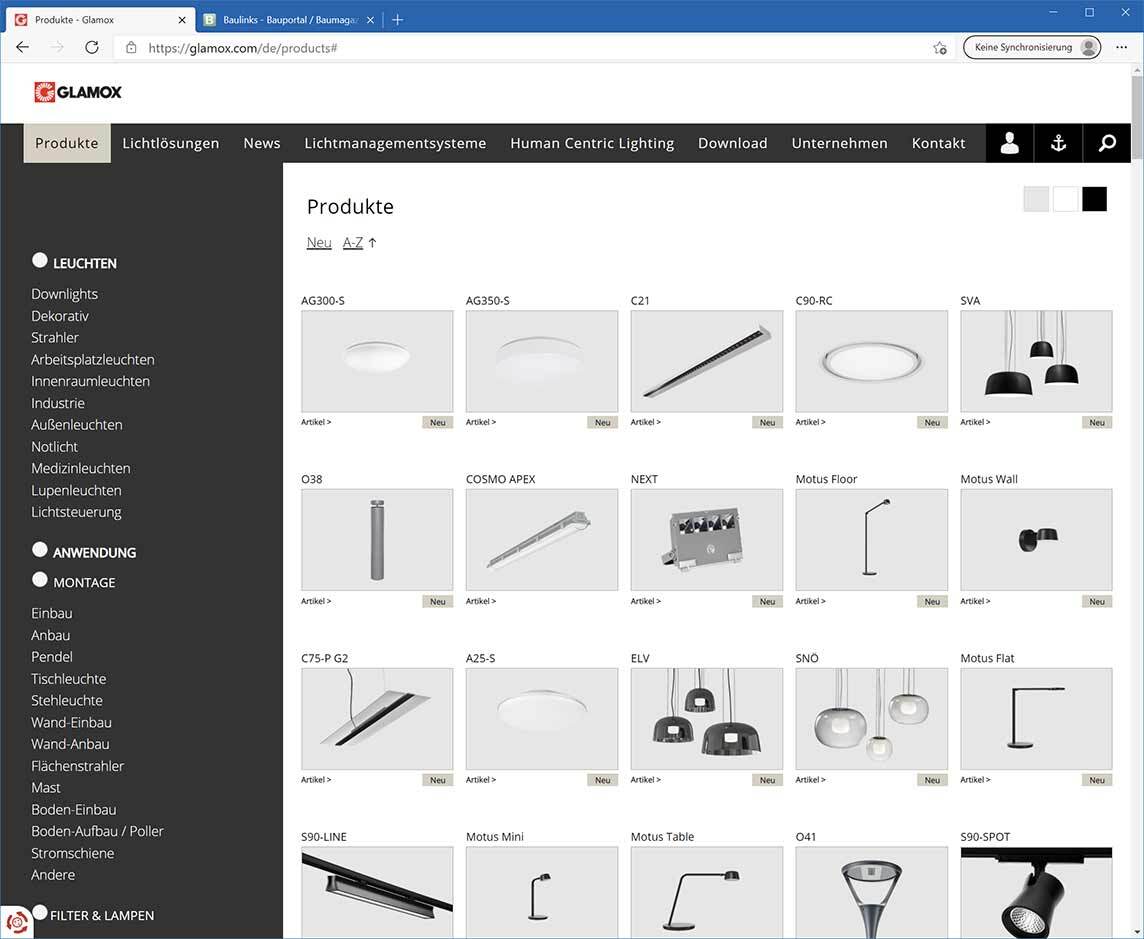This screenshot has height=939, width=1144.
Task: Go back with browser back arrow
Action: coord(23,47)
